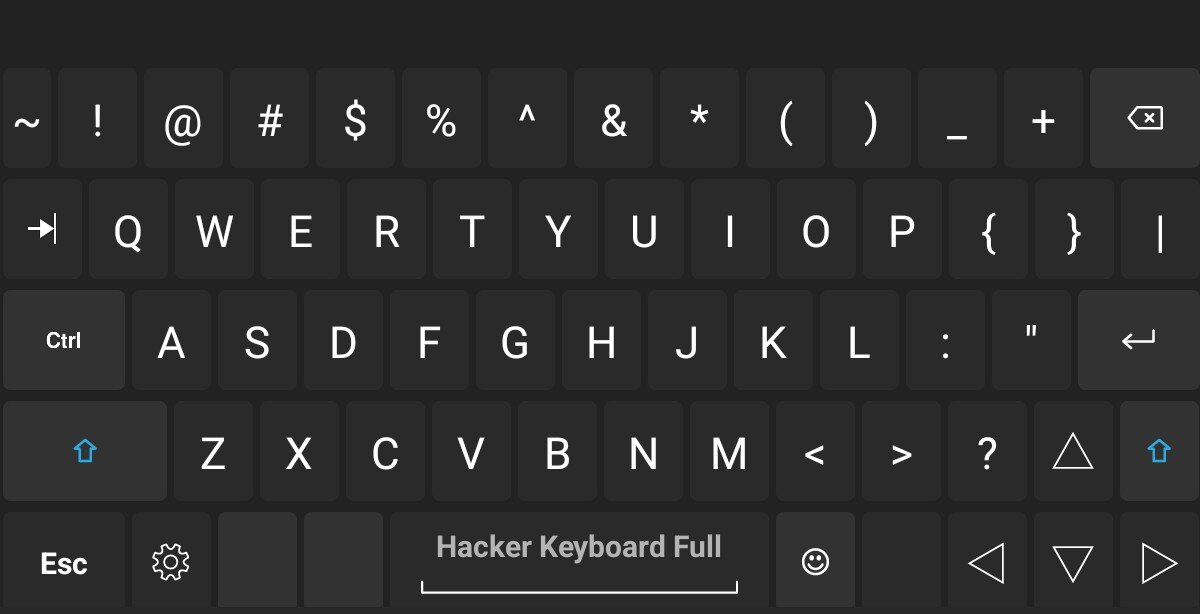Tap the Hacker Keyboard Full spacebar
This screenshot has height=614, width=1200.
pos(579,560)
